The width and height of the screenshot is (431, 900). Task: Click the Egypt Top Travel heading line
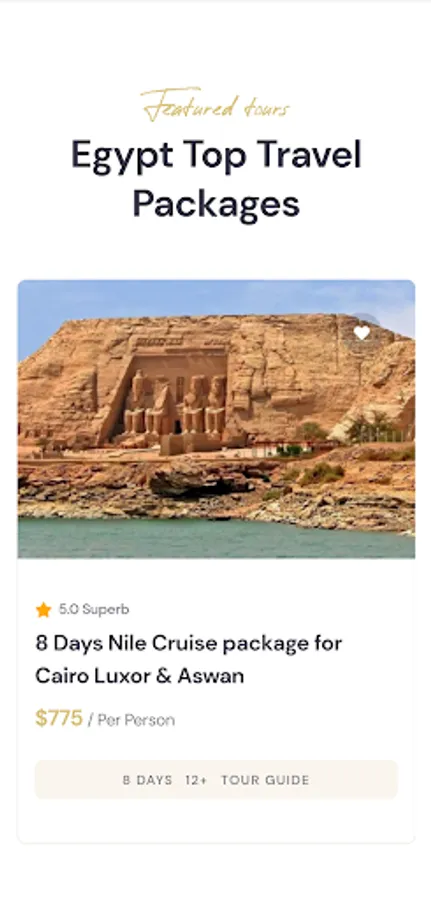click(216, 157)
